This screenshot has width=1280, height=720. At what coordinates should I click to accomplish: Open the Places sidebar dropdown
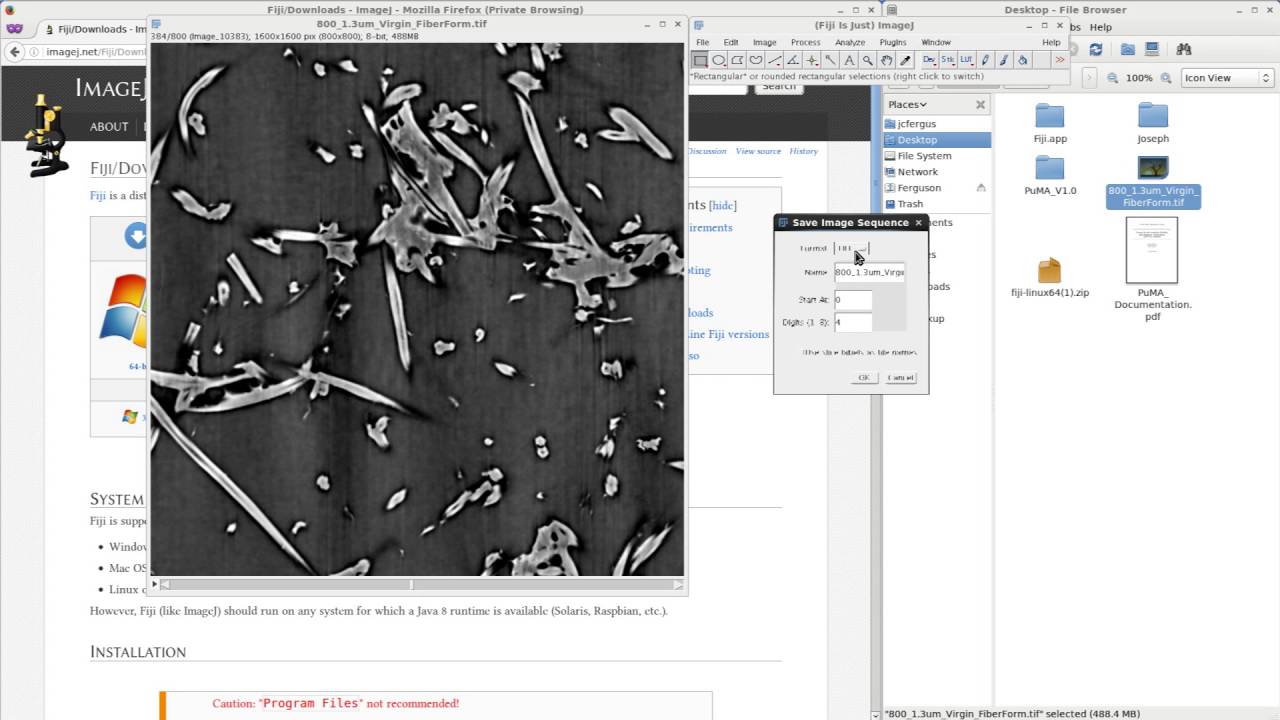pyautogui.click(x=908, y=104)
